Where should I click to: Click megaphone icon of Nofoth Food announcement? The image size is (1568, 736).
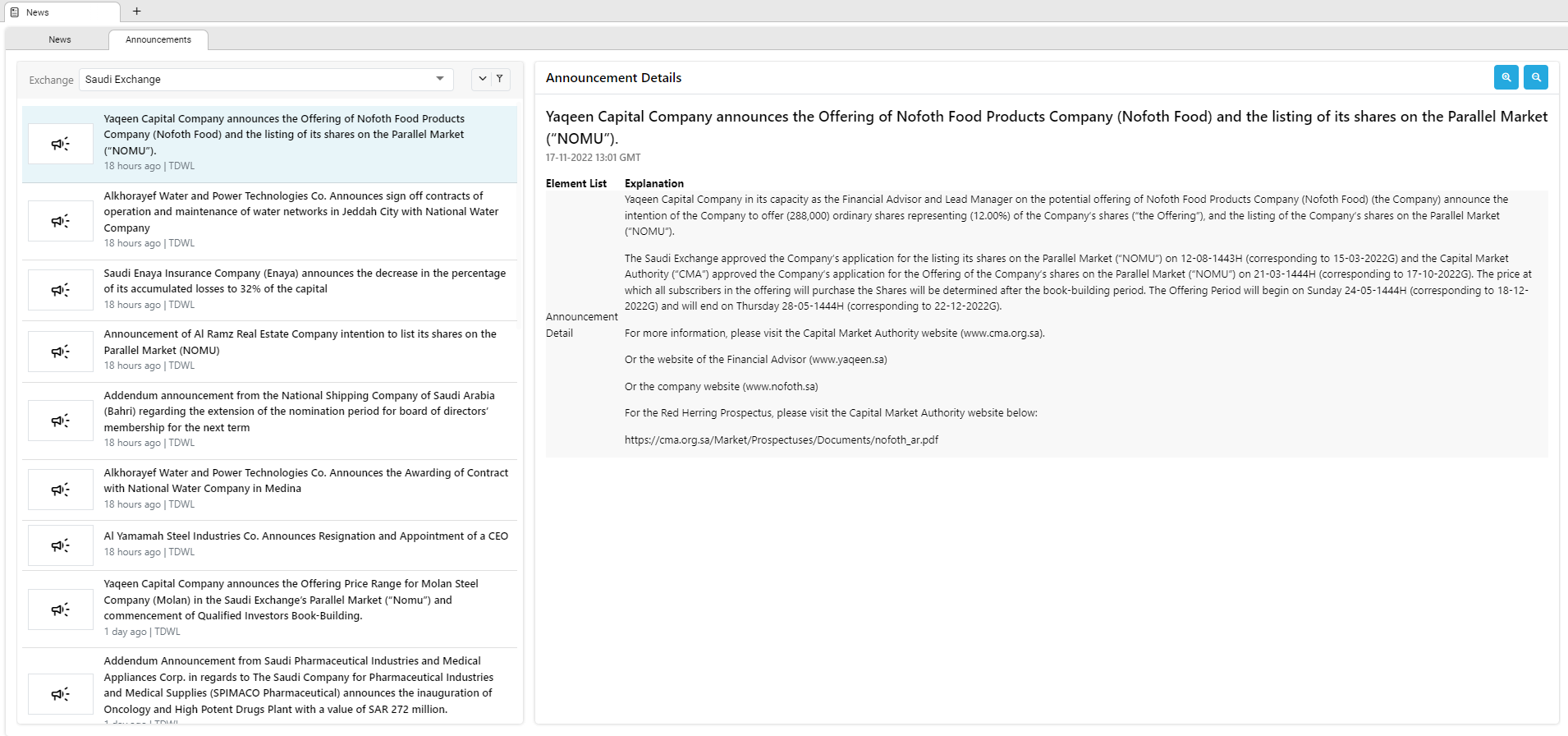[61, 144]
